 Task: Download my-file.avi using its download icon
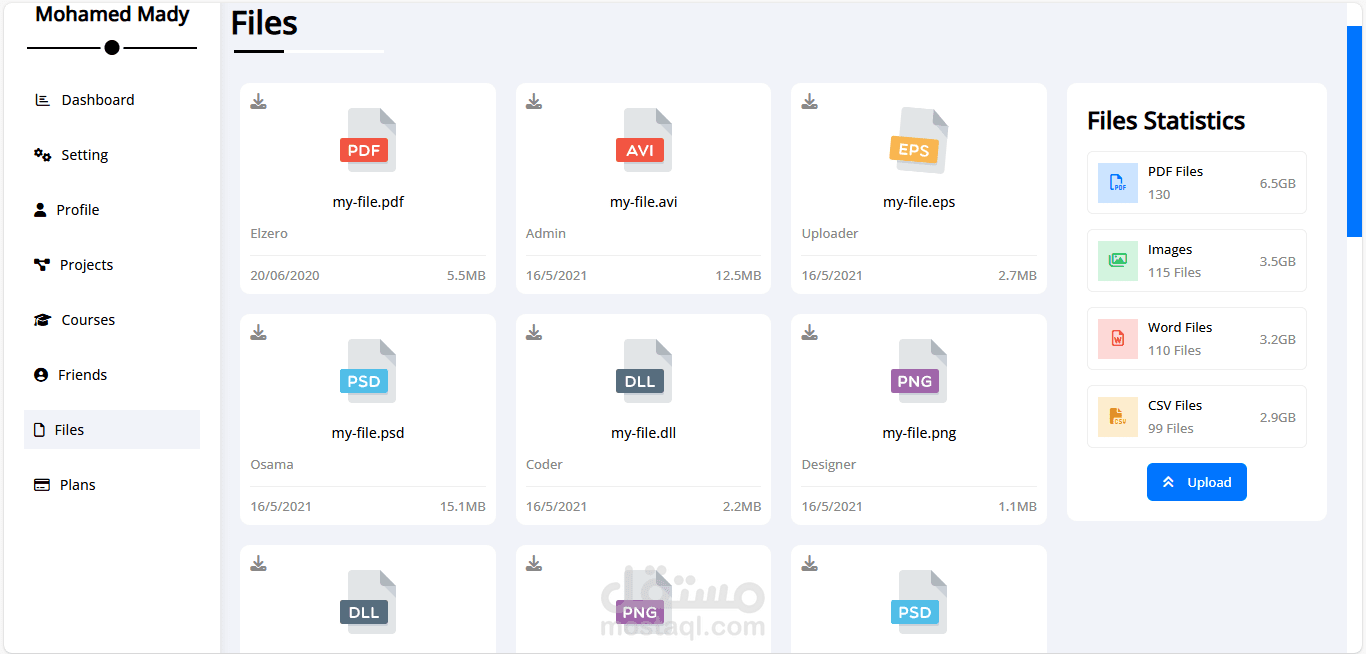point(534,101)
